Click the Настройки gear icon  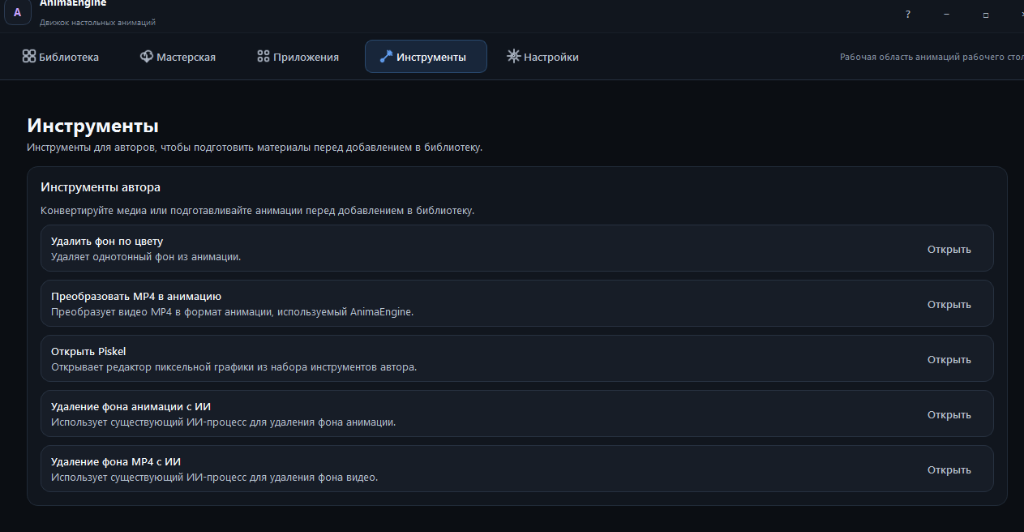coord(513,56)
